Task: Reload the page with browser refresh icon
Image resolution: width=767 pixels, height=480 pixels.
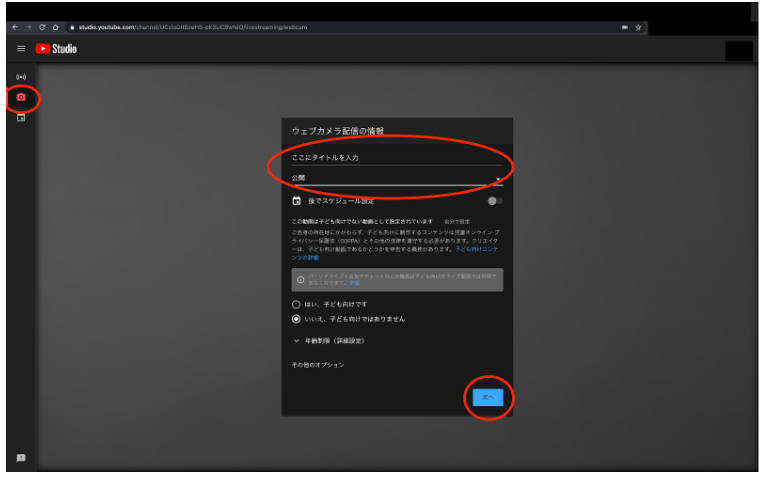Action: pyautogui.click(x=42, y=27)
